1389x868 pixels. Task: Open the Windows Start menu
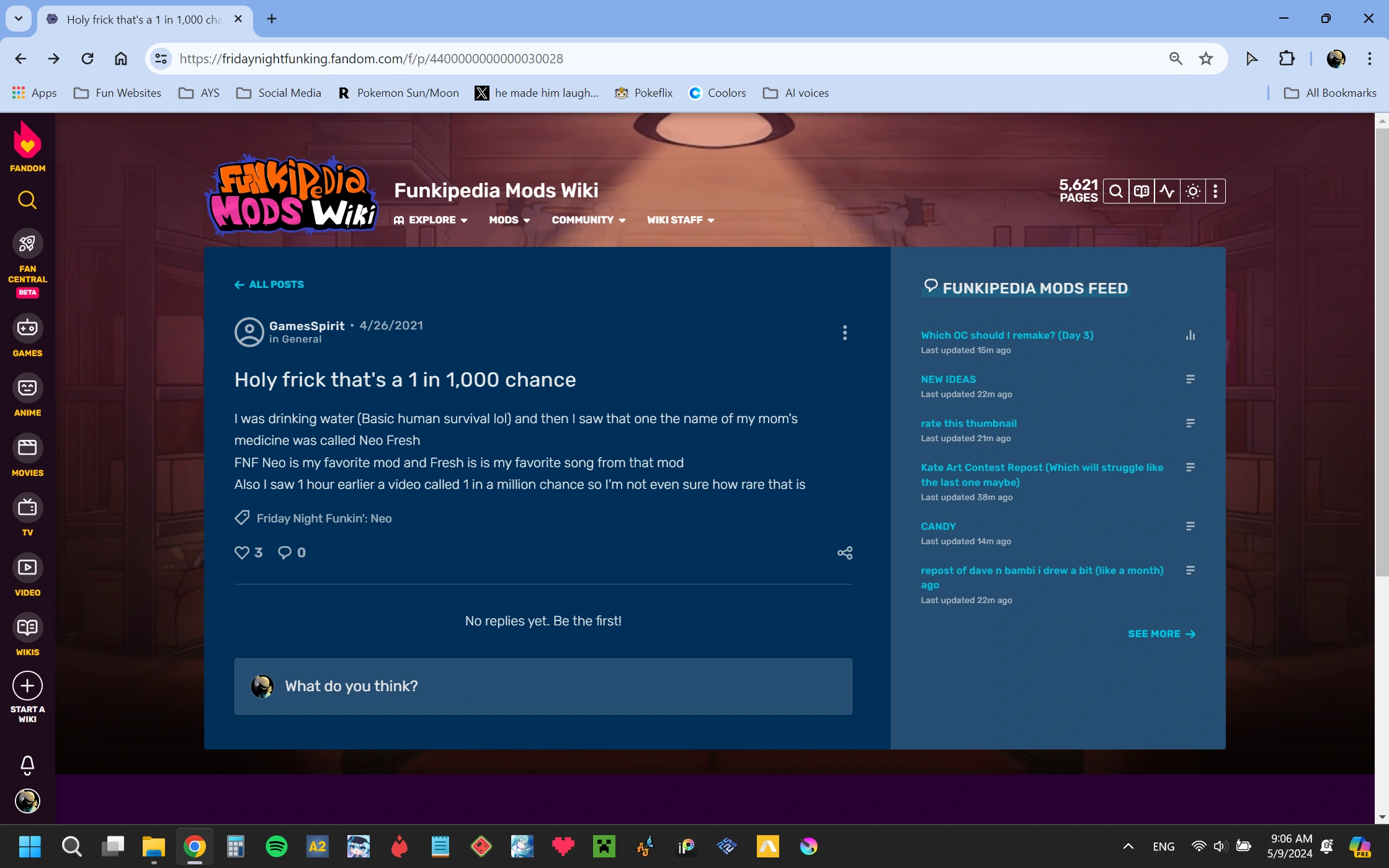[30, 846]
